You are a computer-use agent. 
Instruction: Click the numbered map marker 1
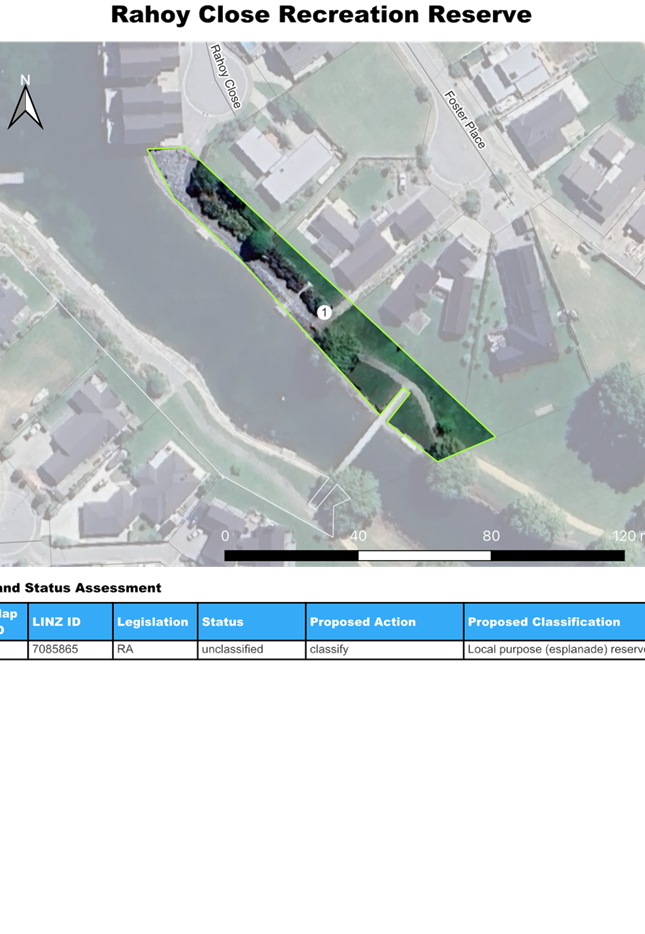[324, 313]
